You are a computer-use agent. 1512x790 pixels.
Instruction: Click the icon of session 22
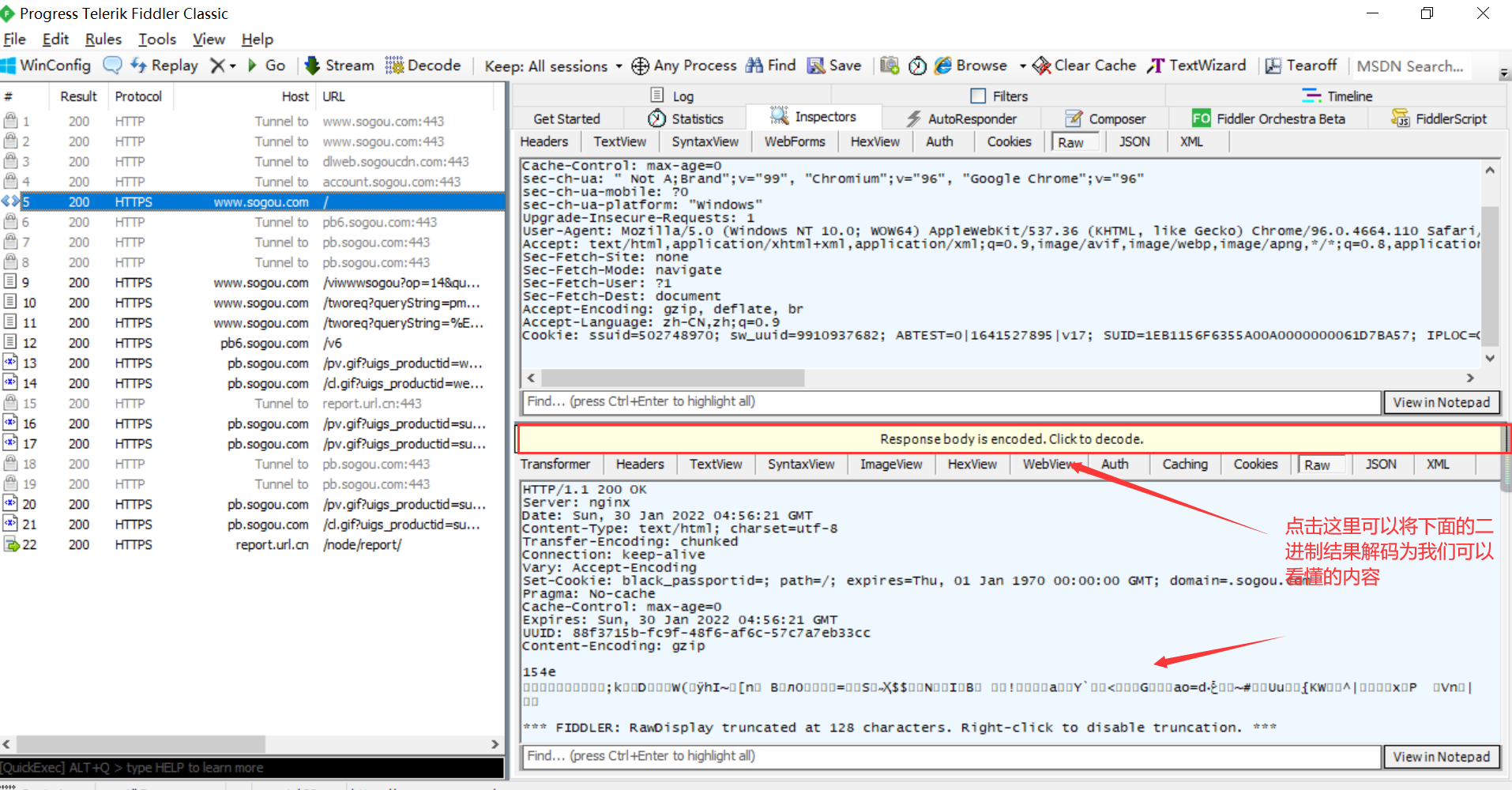[11, 544]
